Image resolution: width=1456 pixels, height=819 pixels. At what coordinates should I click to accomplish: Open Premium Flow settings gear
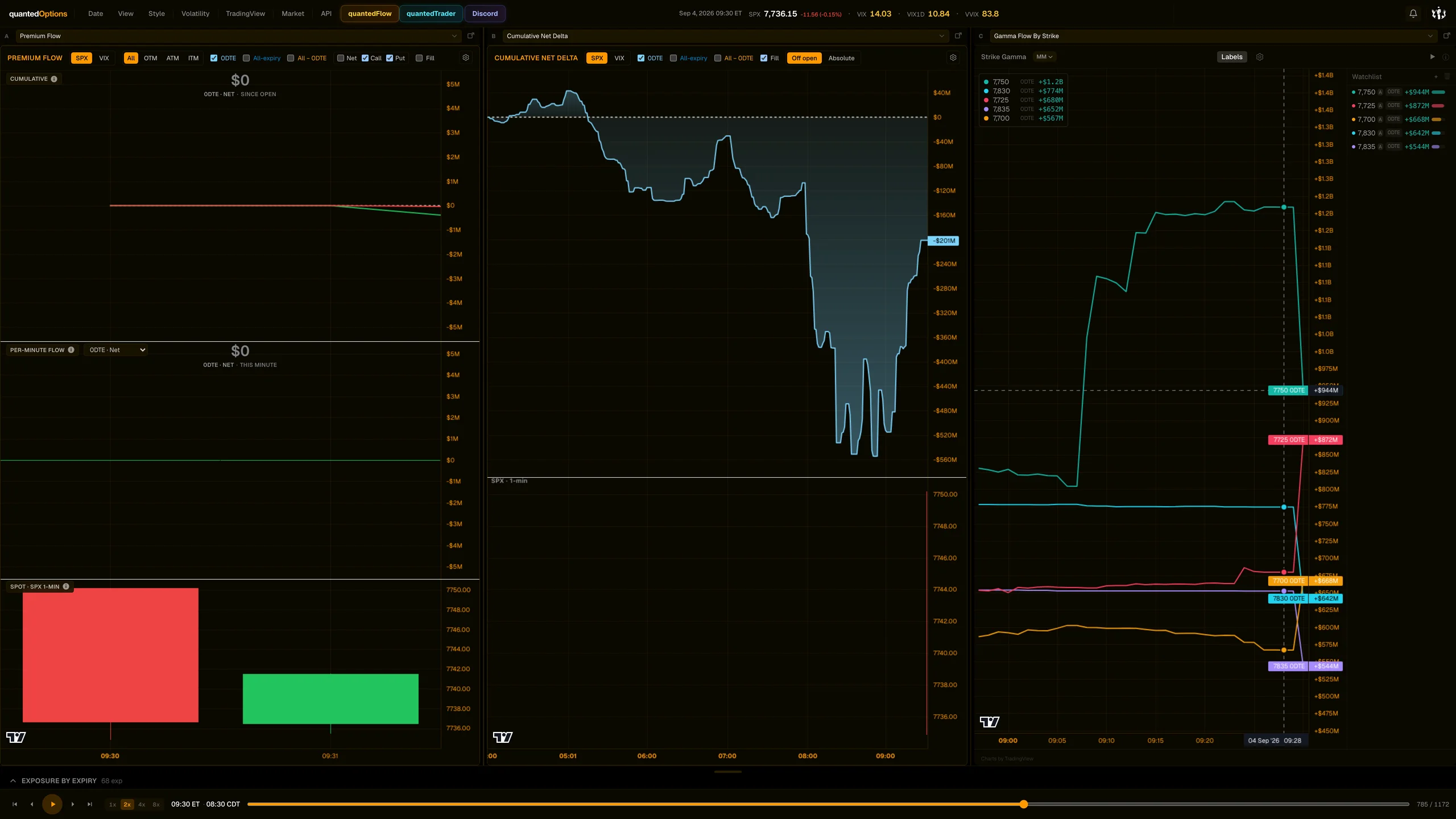(466, 58)
